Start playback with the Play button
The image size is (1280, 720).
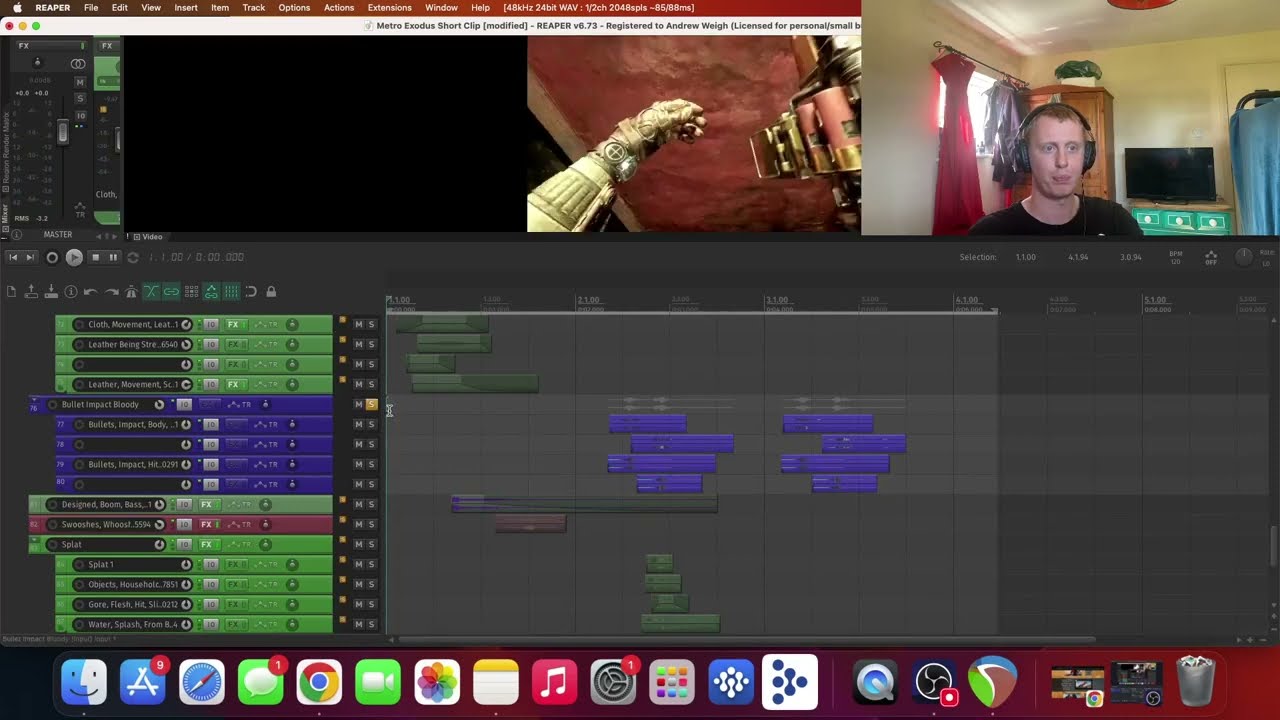(x=74, y=257)
